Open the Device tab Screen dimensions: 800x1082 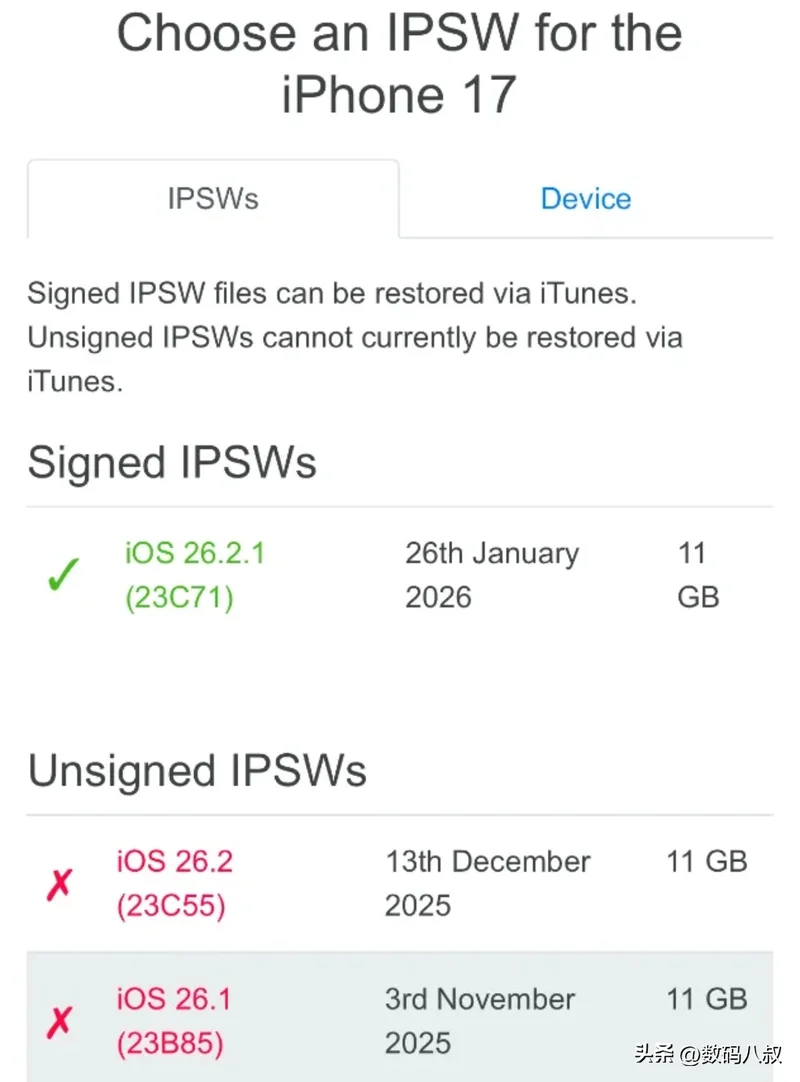(x=586, y=198)
